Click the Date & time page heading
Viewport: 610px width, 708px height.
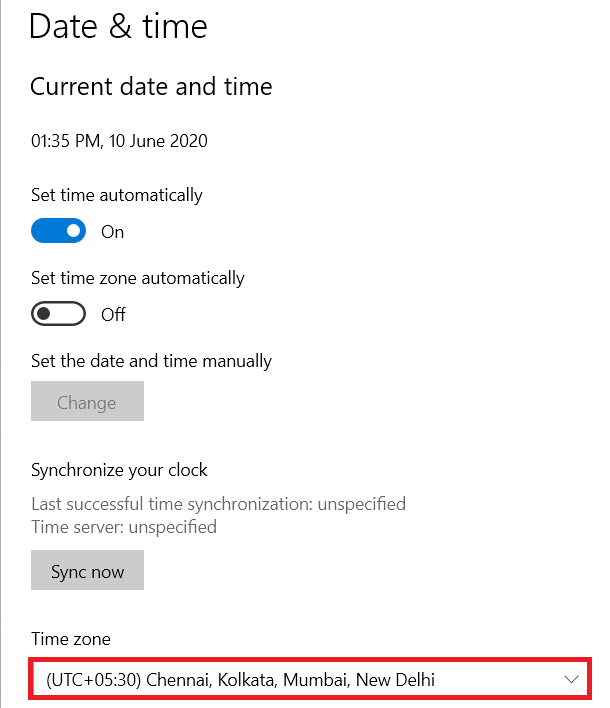point(118,27)
